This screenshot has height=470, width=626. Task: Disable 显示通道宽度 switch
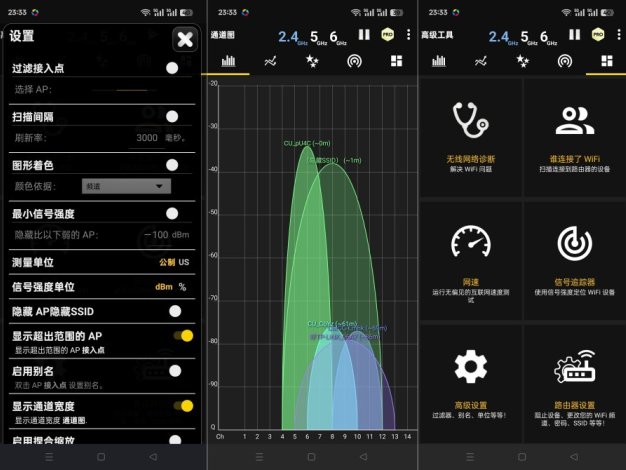pos(184,406)
